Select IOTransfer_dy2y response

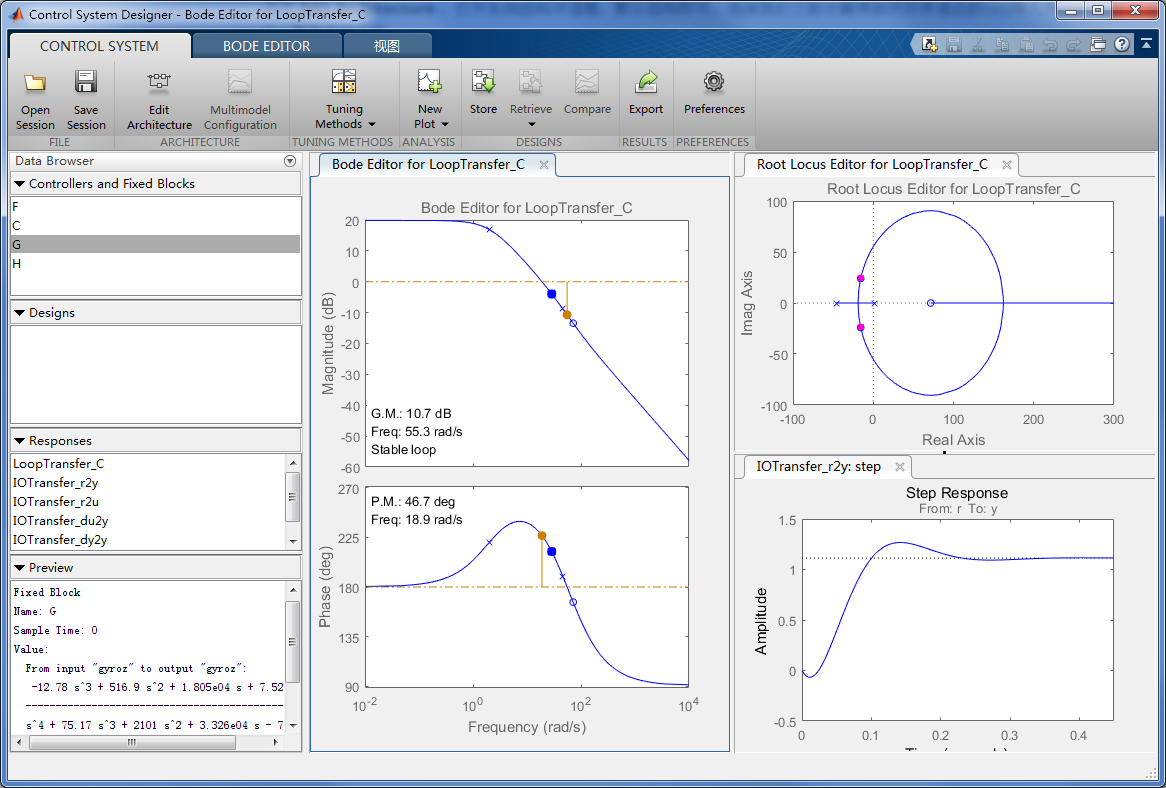pos(149,540)
